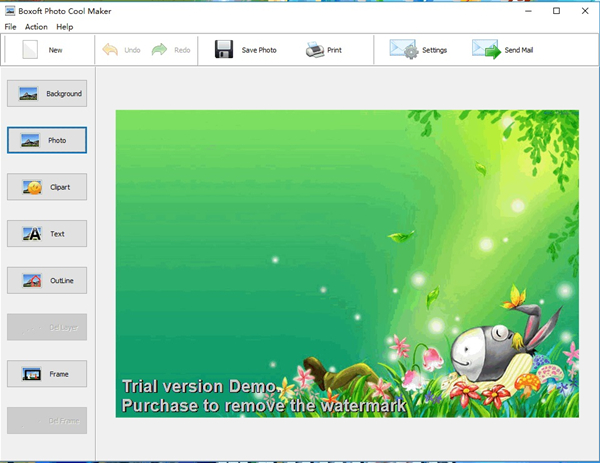The image size is (600, 463).
Task: Click the Redo label in toolbar
Action: (x=182, y=50)
